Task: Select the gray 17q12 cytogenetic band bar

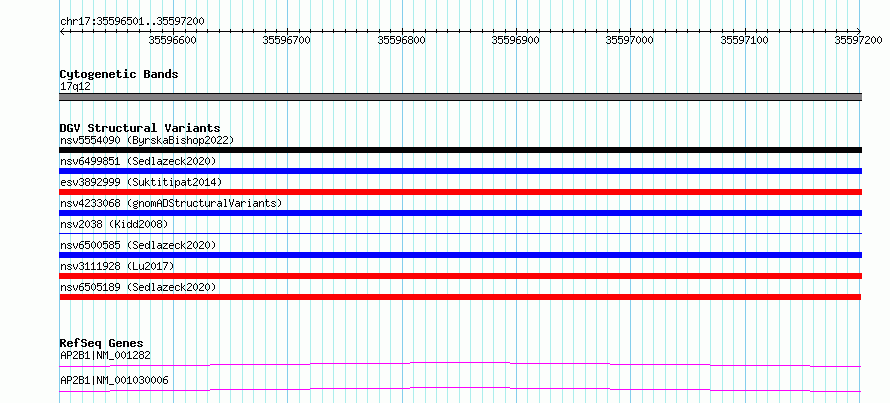Action: [460, 97]
